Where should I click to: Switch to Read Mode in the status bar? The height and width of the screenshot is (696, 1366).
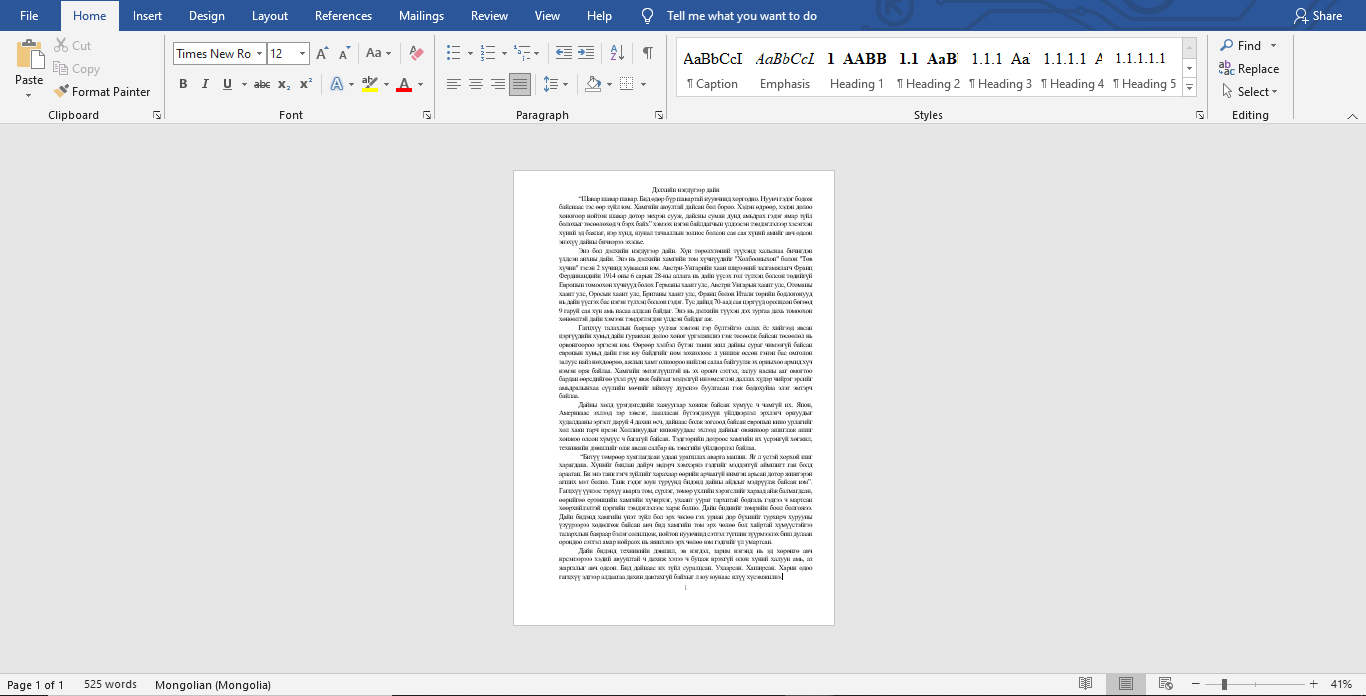click(1086, 684)
